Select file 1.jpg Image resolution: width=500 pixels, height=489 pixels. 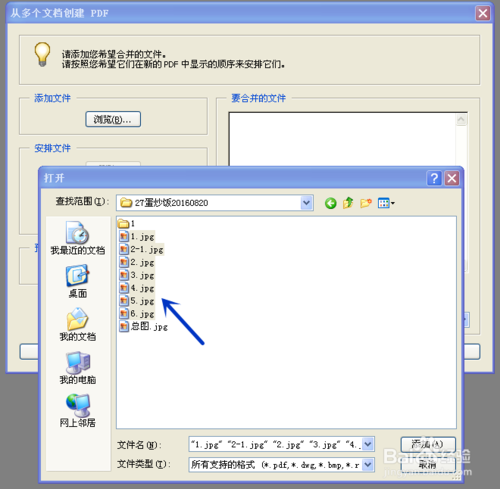[x=137, y=237]
